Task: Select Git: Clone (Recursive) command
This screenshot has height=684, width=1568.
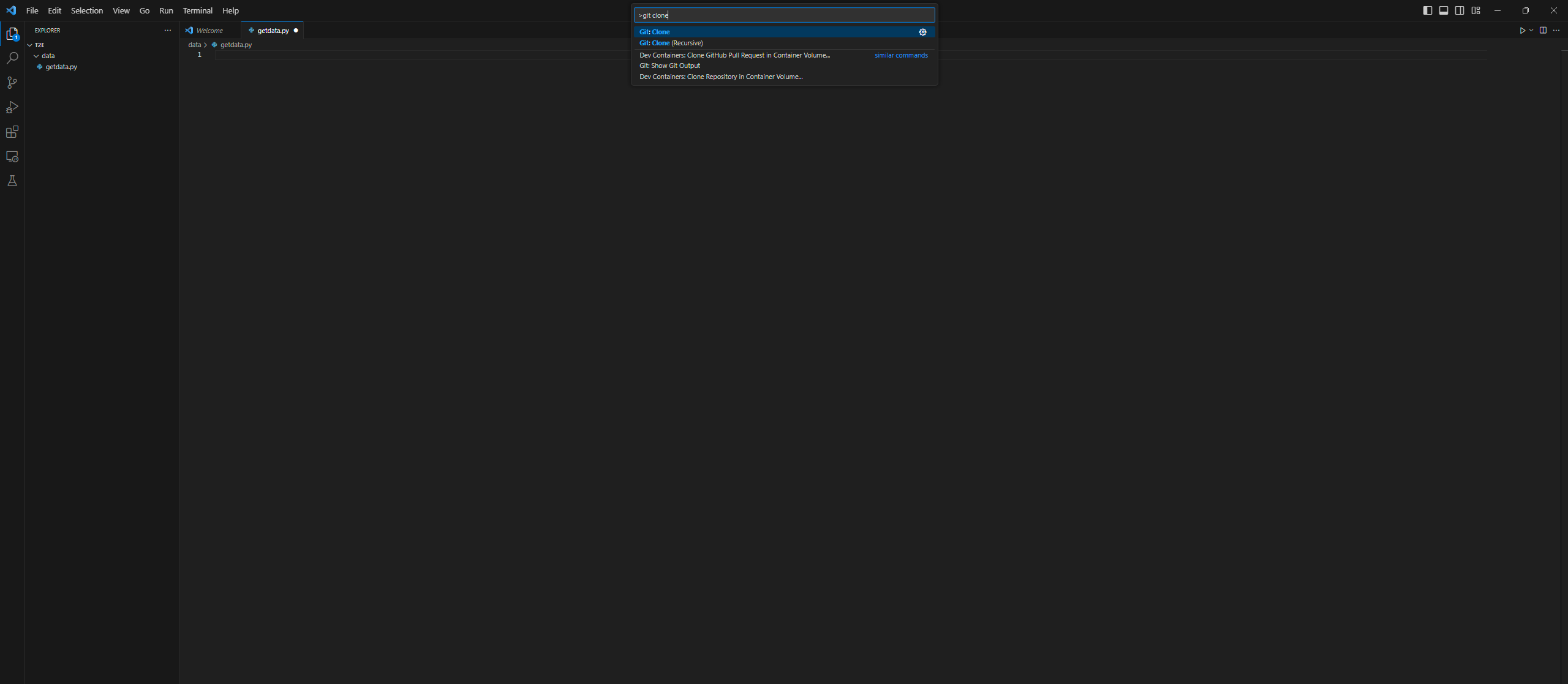Action: tap(671, 43)
